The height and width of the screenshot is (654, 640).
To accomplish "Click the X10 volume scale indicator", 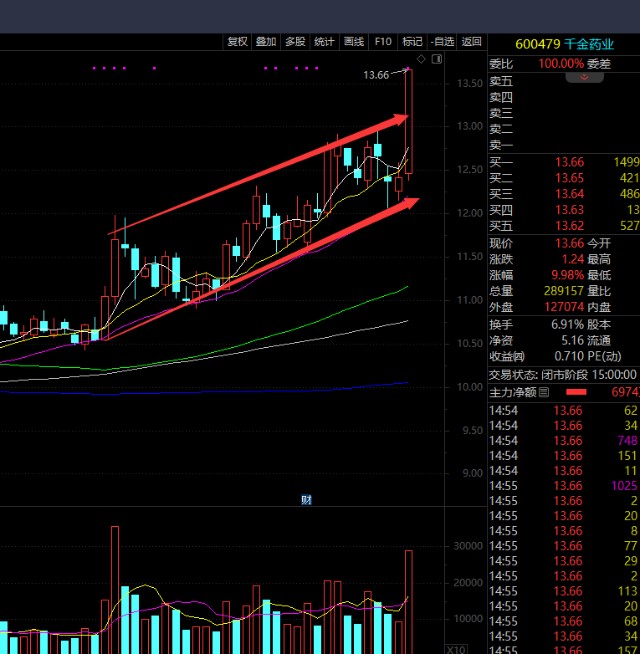I will pyautogui.click(x=455, y=648).
